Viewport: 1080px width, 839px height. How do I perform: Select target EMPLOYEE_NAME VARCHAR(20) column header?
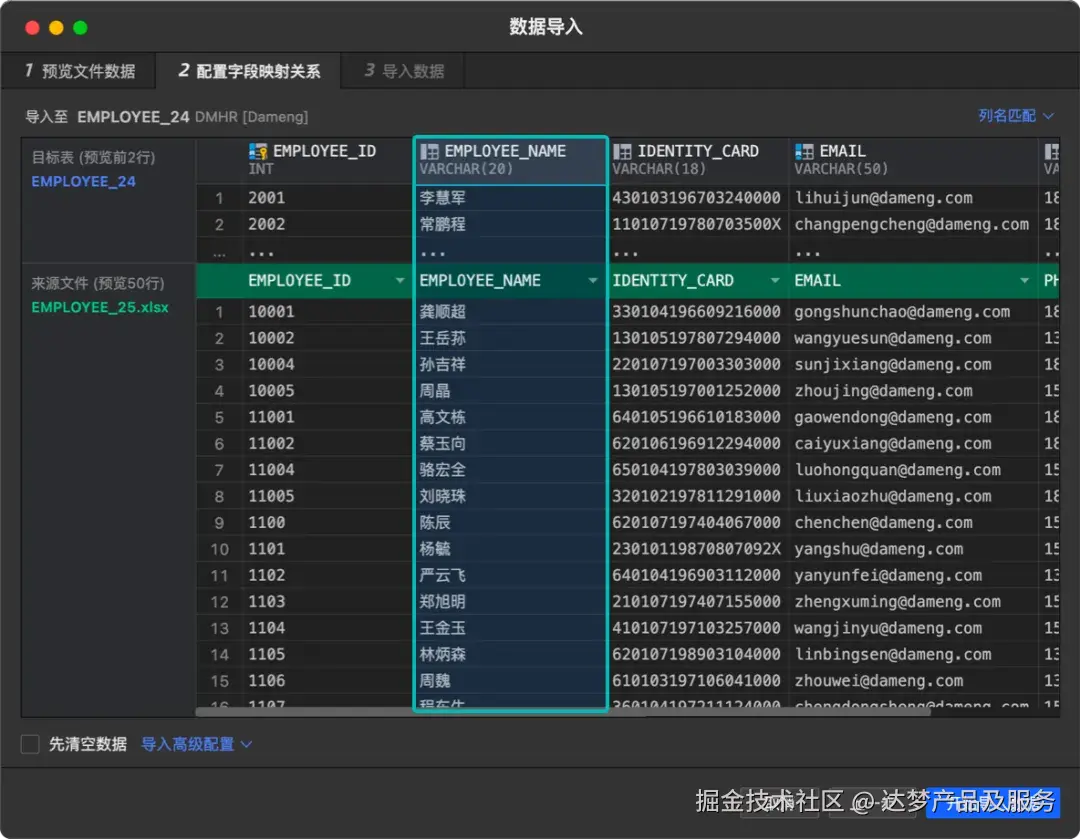click(510, 160)
